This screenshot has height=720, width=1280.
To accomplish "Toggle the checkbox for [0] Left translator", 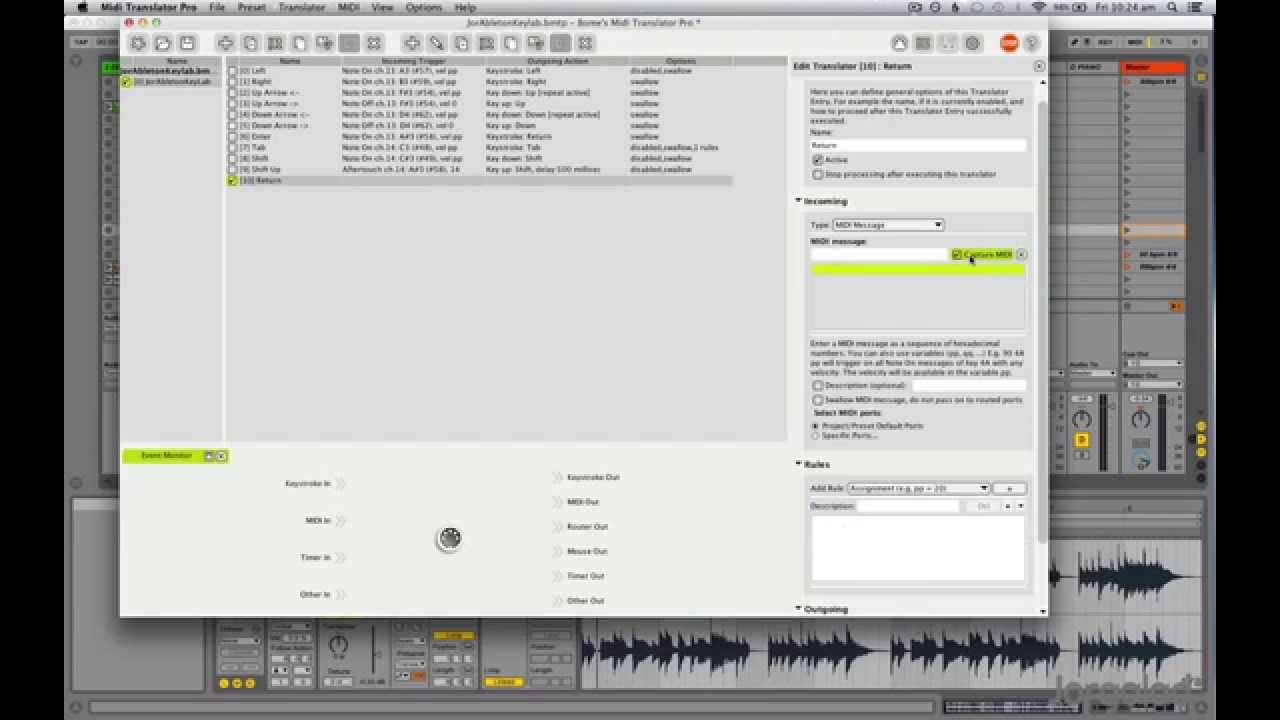I will 232,71.
